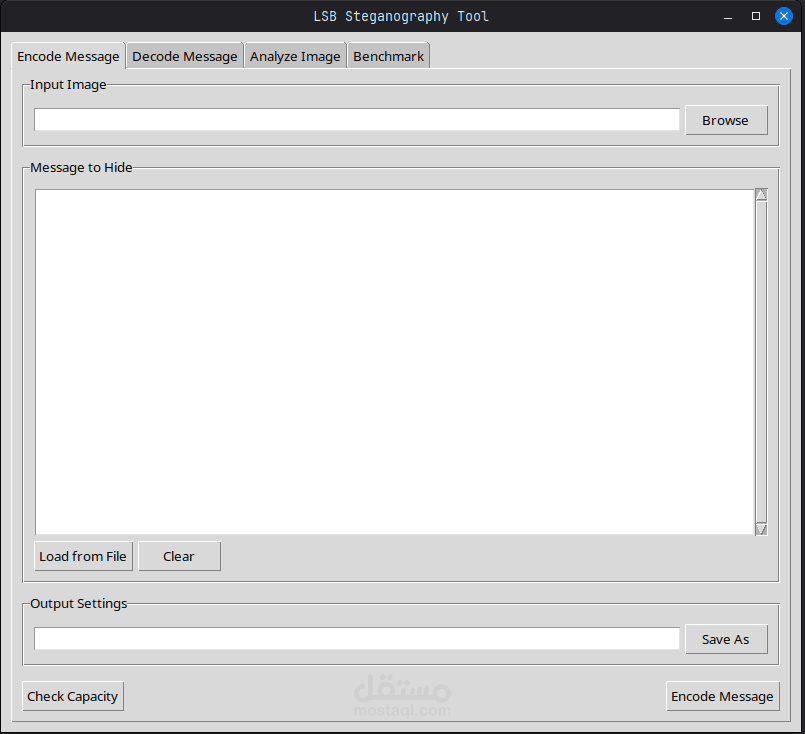Click the message scrollbar up arrow
Viewport: 805px width, 734px height.
761,195
